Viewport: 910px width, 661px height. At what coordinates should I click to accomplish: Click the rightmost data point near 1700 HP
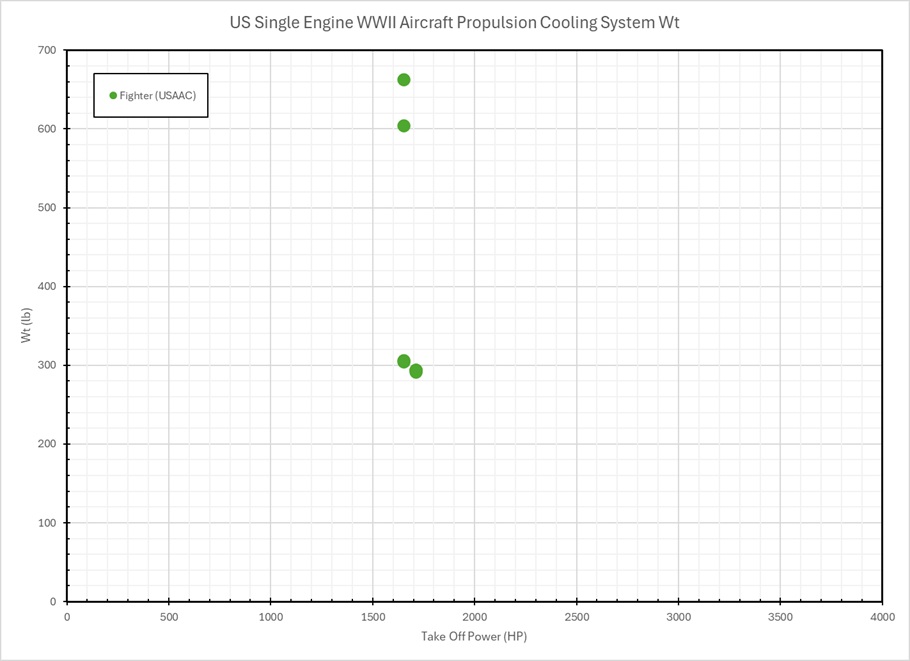416,371
